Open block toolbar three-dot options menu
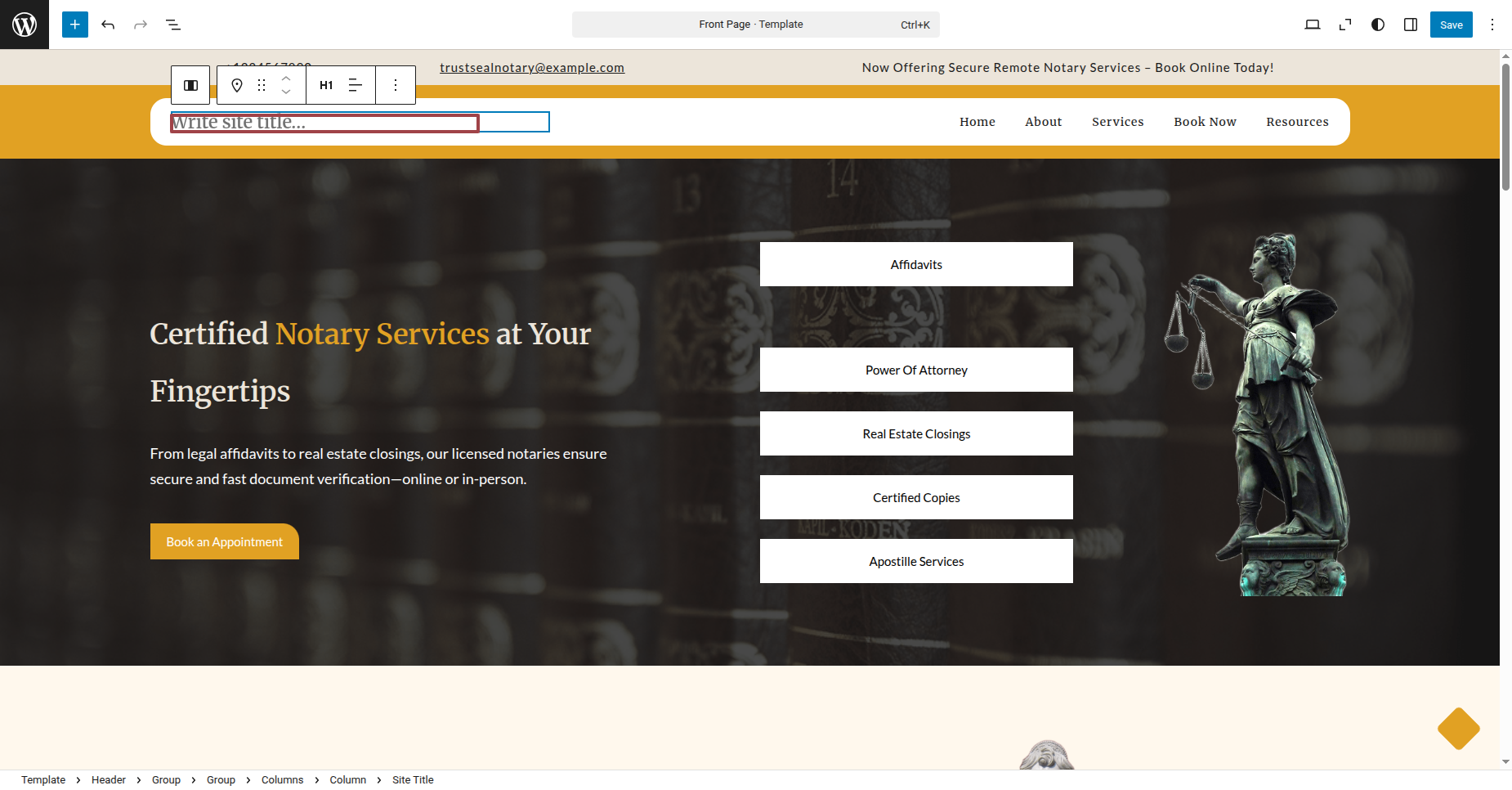The width and height of the screenshot is (1512, 790). pos(396,85)
